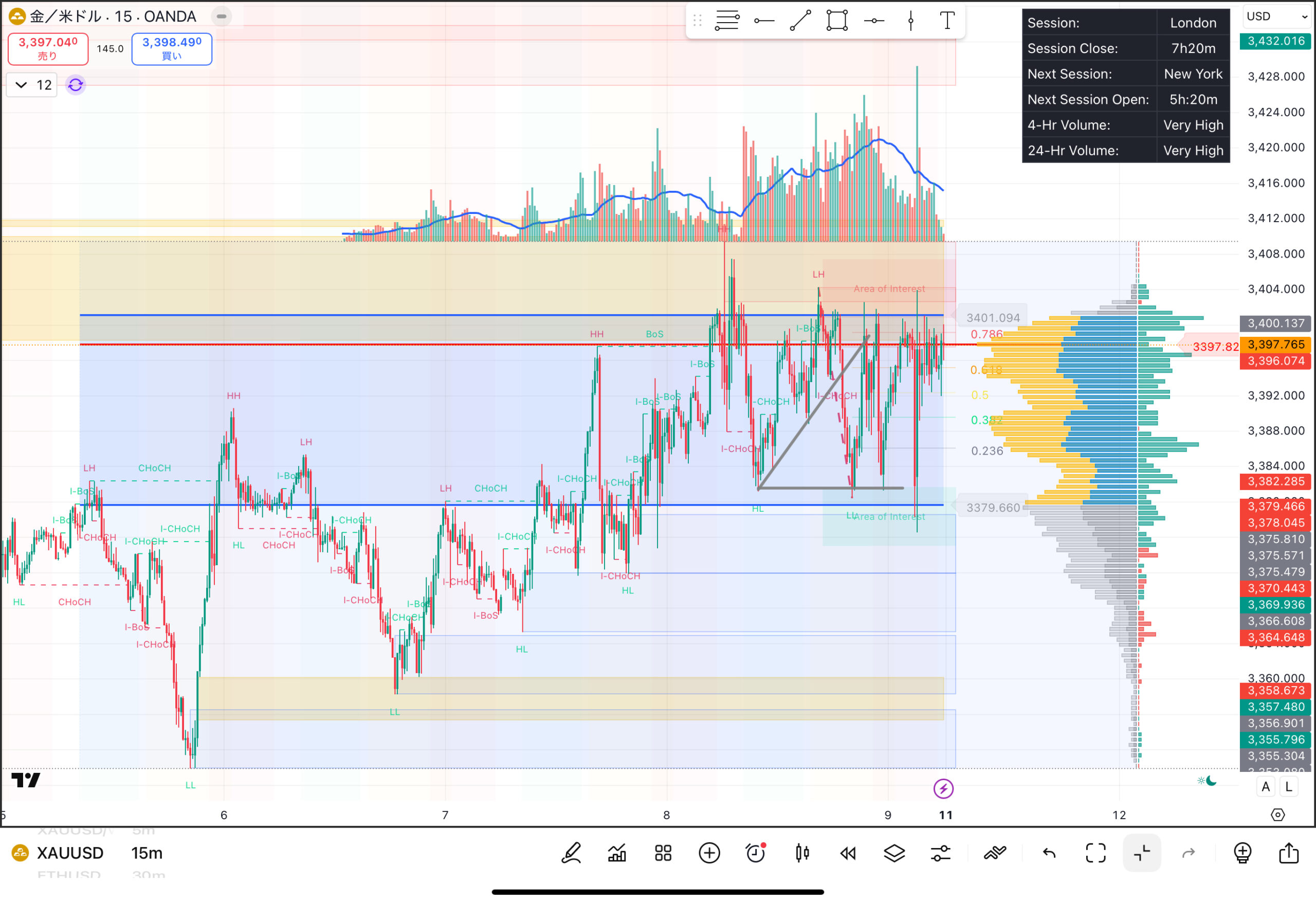Screen dimensions: 1316x902
Task: Open the USD currency dropdown
Action: (x=1277, y=16)
